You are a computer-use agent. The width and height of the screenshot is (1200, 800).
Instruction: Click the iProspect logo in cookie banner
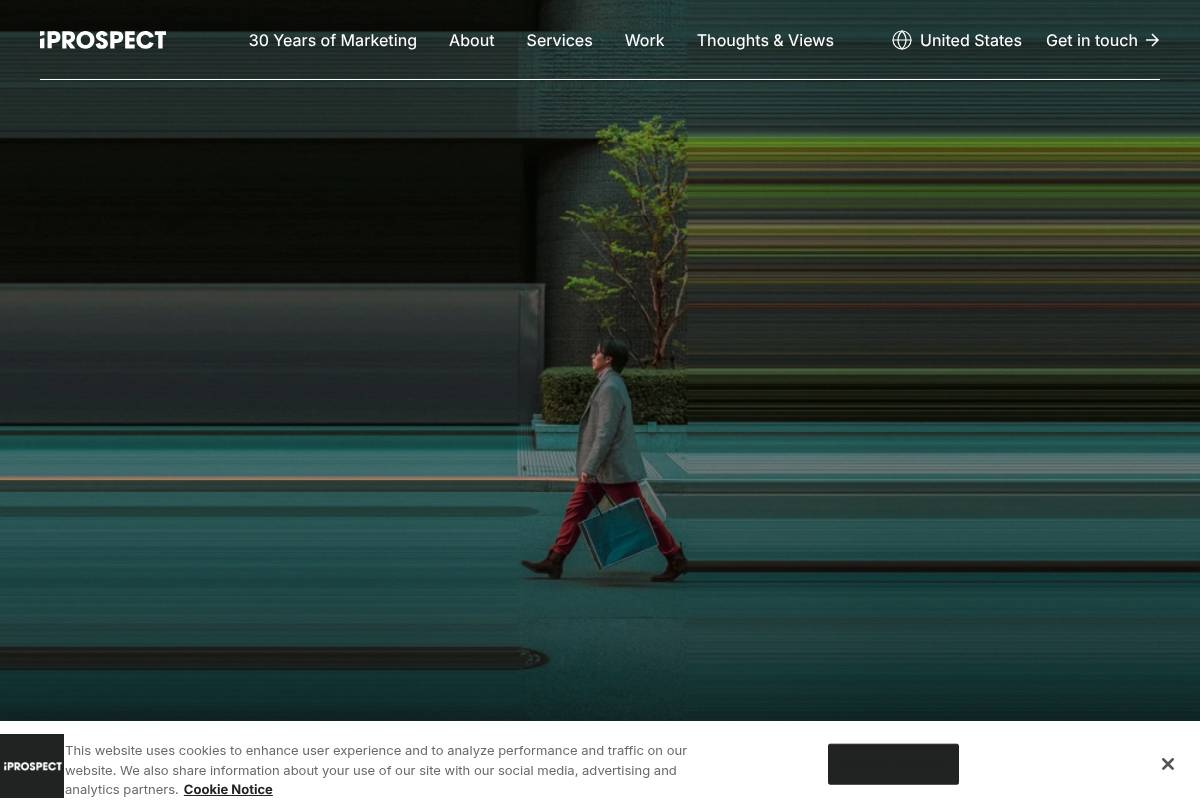tap(32, 766)
